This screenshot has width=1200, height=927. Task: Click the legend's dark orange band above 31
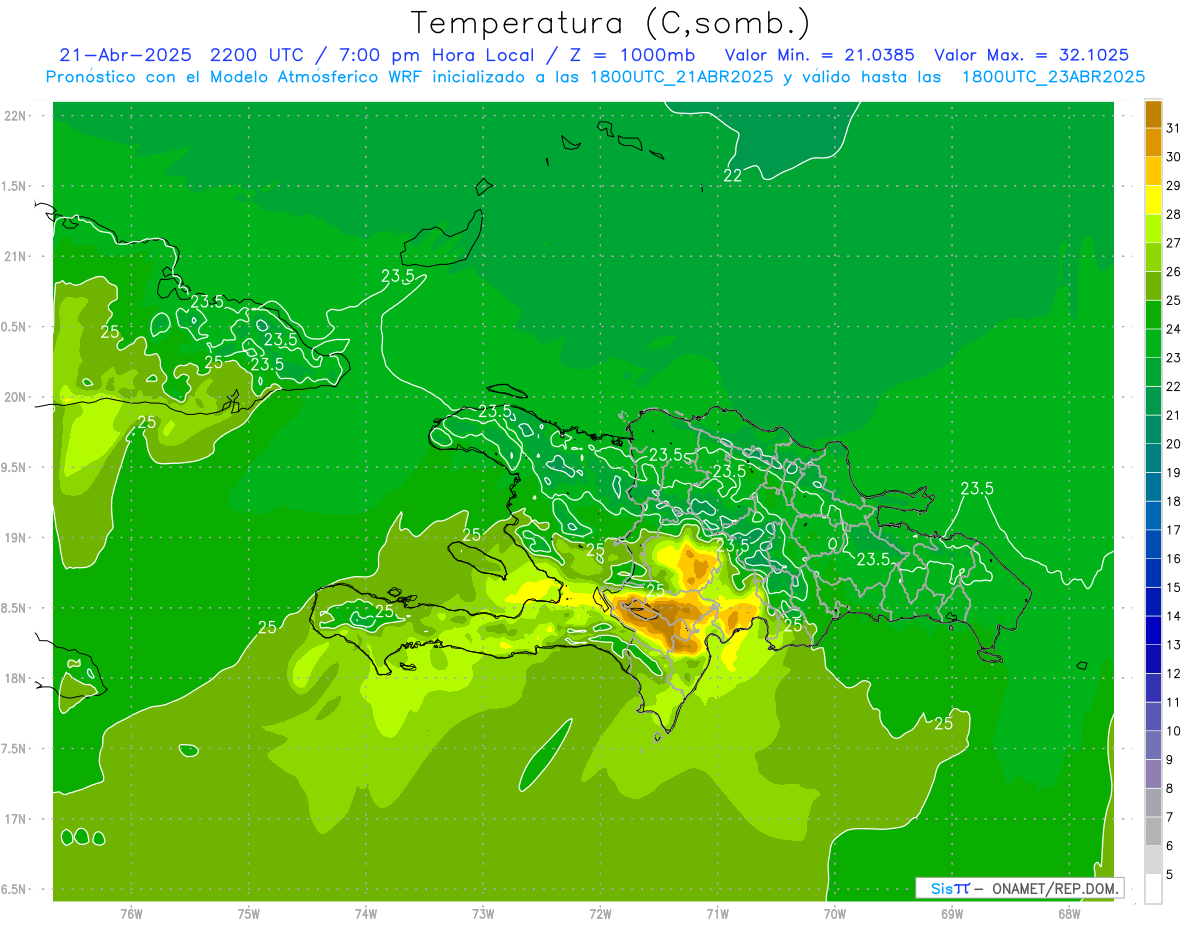tap(1153, 114)
